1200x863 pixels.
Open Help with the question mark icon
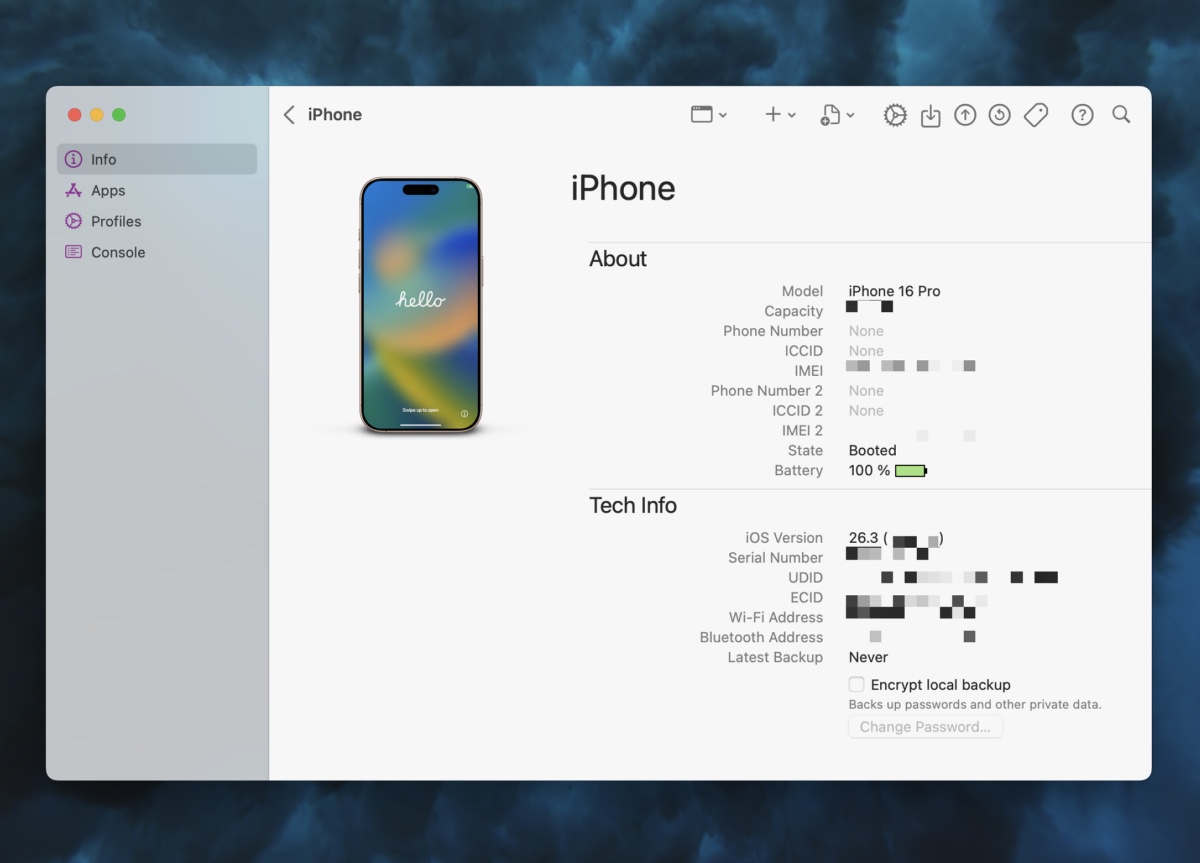[x=1082, y=115]
